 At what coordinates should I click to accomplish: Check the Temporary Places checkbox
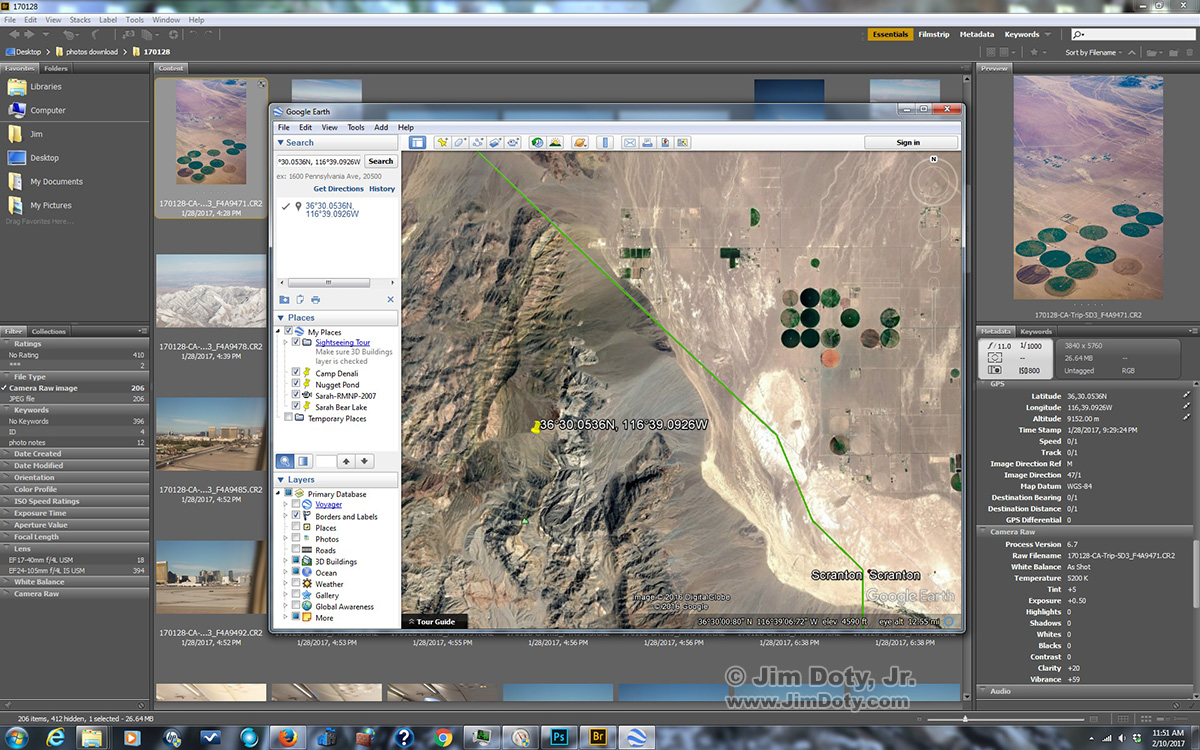[289, 418]
